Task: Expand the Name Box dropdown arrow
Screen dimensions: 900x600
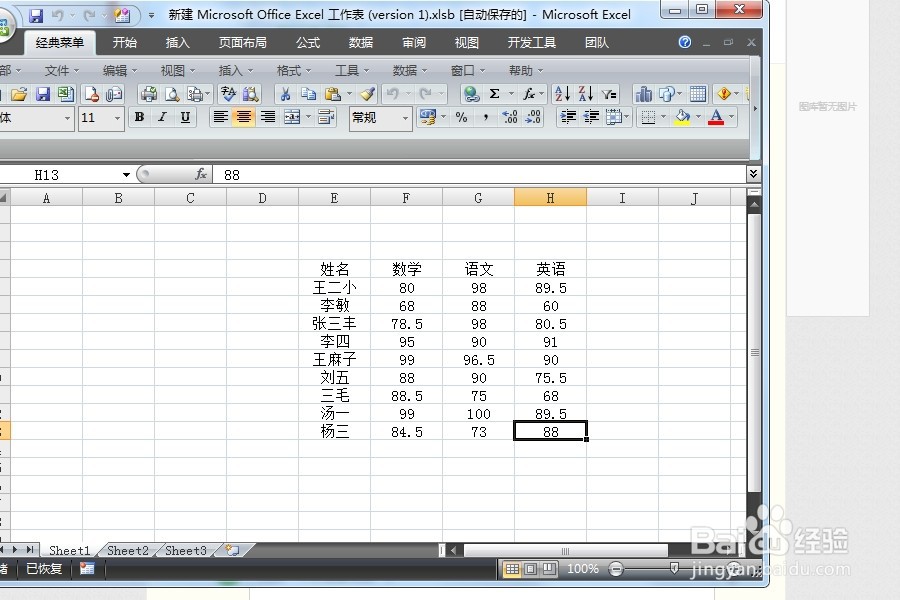Action: tap(126, 175)
